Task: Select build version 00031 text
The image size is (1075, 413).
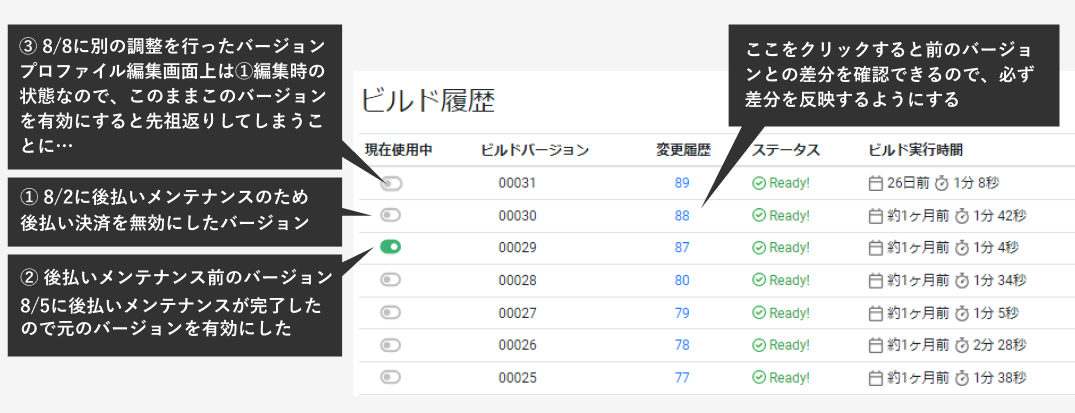Action: click(517, 183)
